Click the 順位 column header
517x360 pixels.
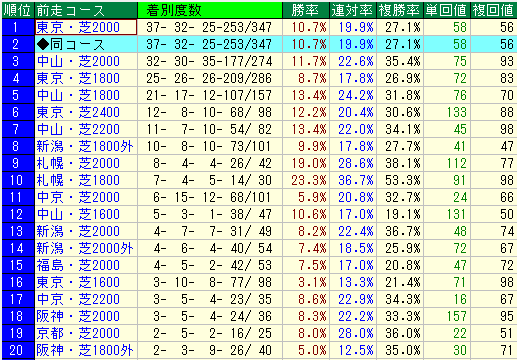pyautogui.click(x=18, y=10)
